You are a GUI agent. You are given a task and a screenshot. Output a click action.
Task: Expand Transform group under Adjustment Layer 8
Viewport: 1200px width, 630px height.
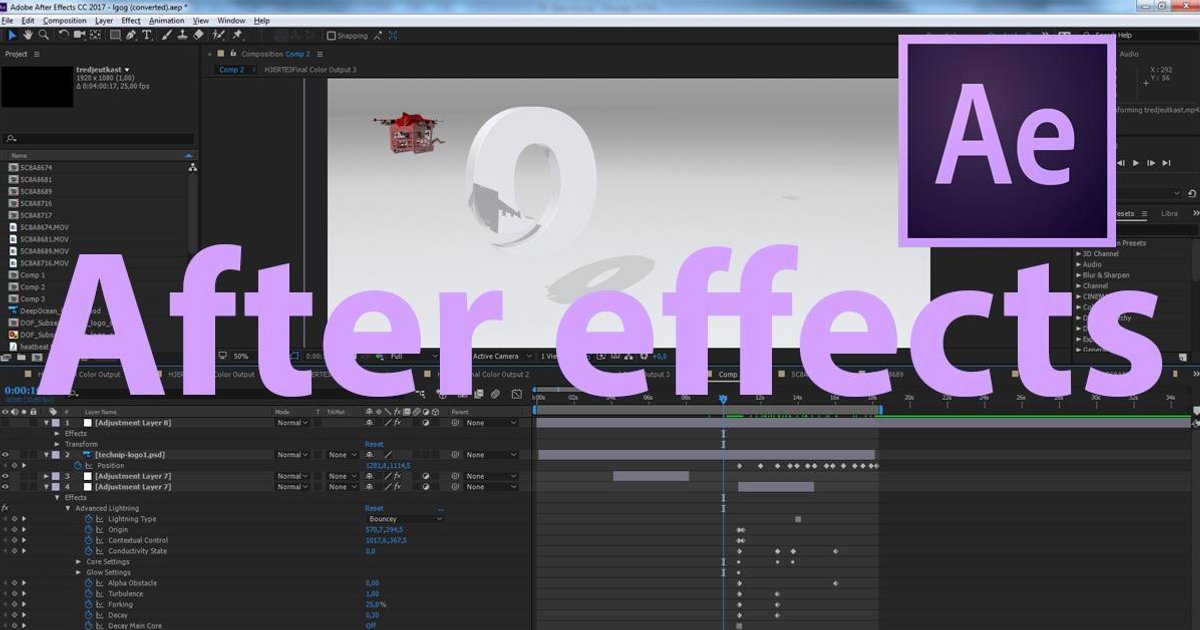click(x=57, y=444)
